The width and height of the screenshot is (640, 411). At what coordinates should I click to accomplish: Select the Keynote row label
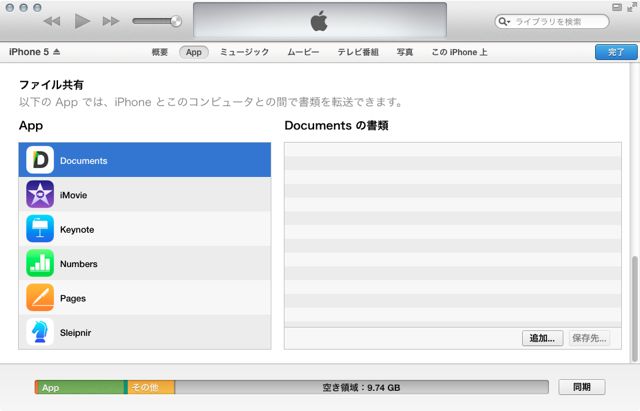click(x=77, y=229)
